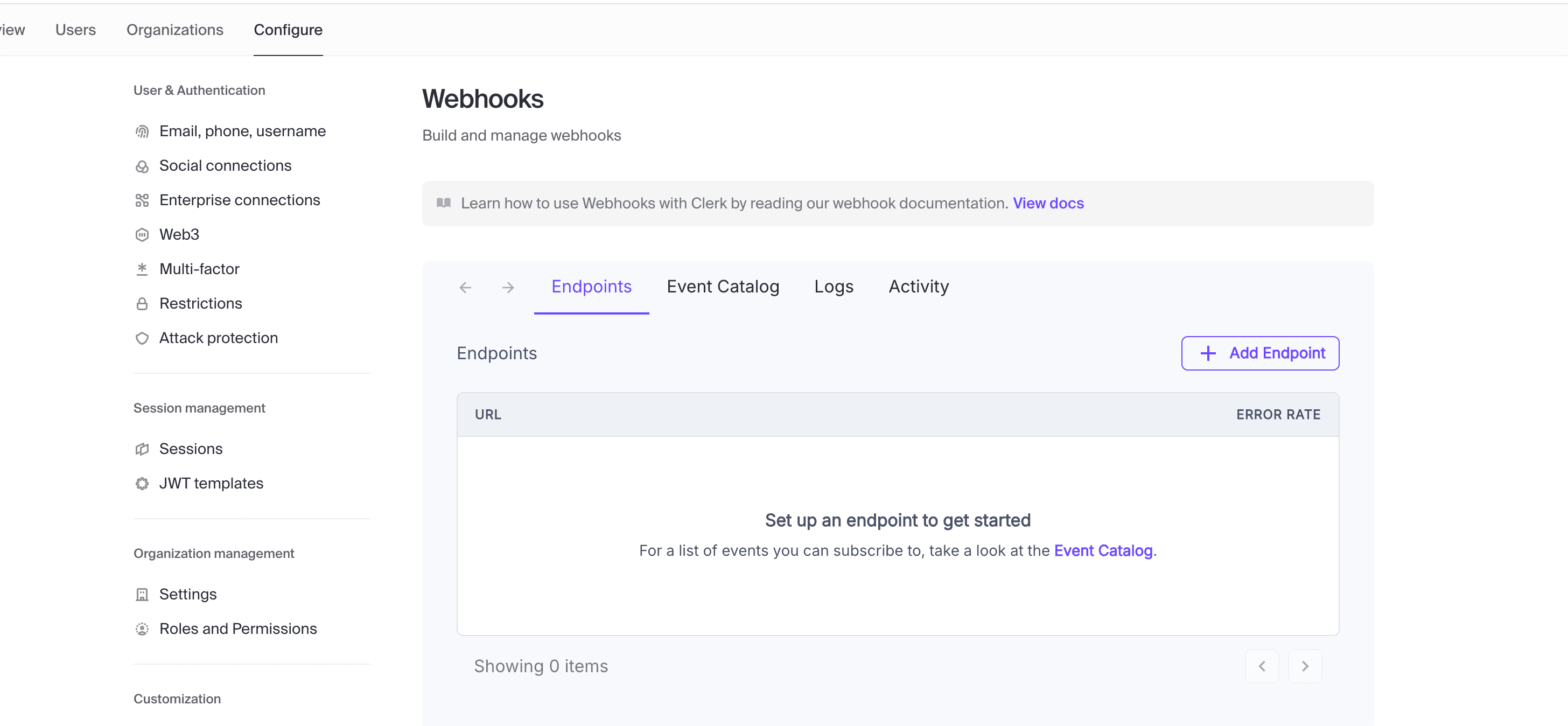Click the webhook documentation book icon
Viewport: 1568px width, 726px height.
pos(444,203)
